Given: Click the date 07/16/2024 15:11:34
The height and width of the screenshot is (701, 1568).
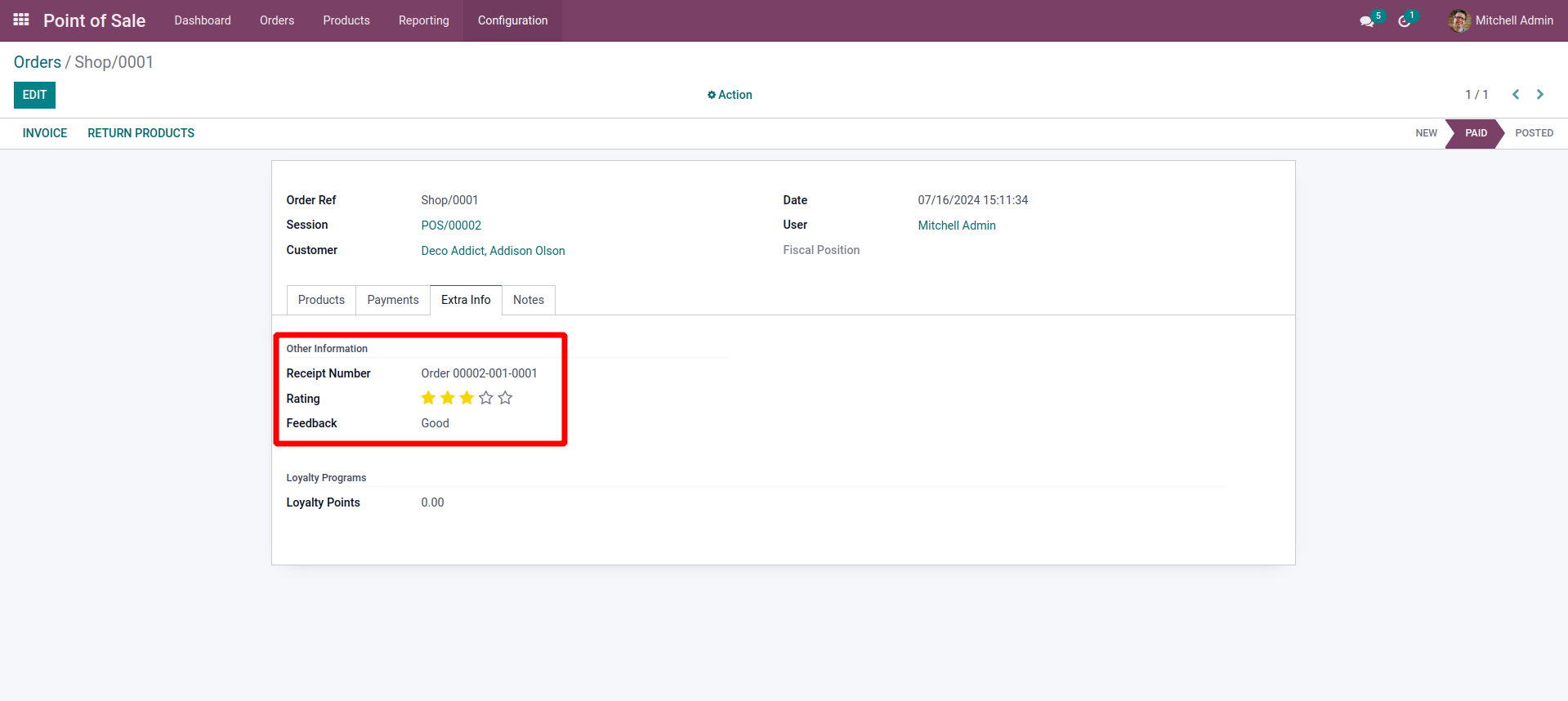Looking at the screenshot, I should tap(972, 200).
